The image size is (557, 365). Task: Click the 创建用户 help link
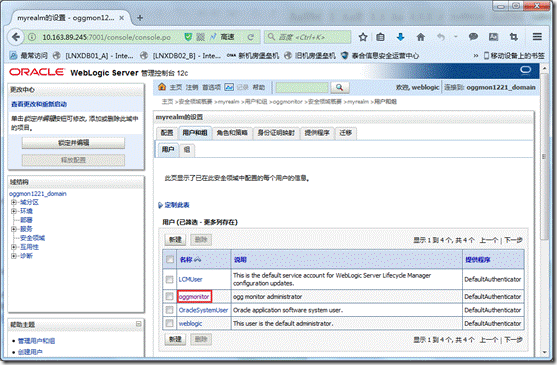(x=30, y=352)
